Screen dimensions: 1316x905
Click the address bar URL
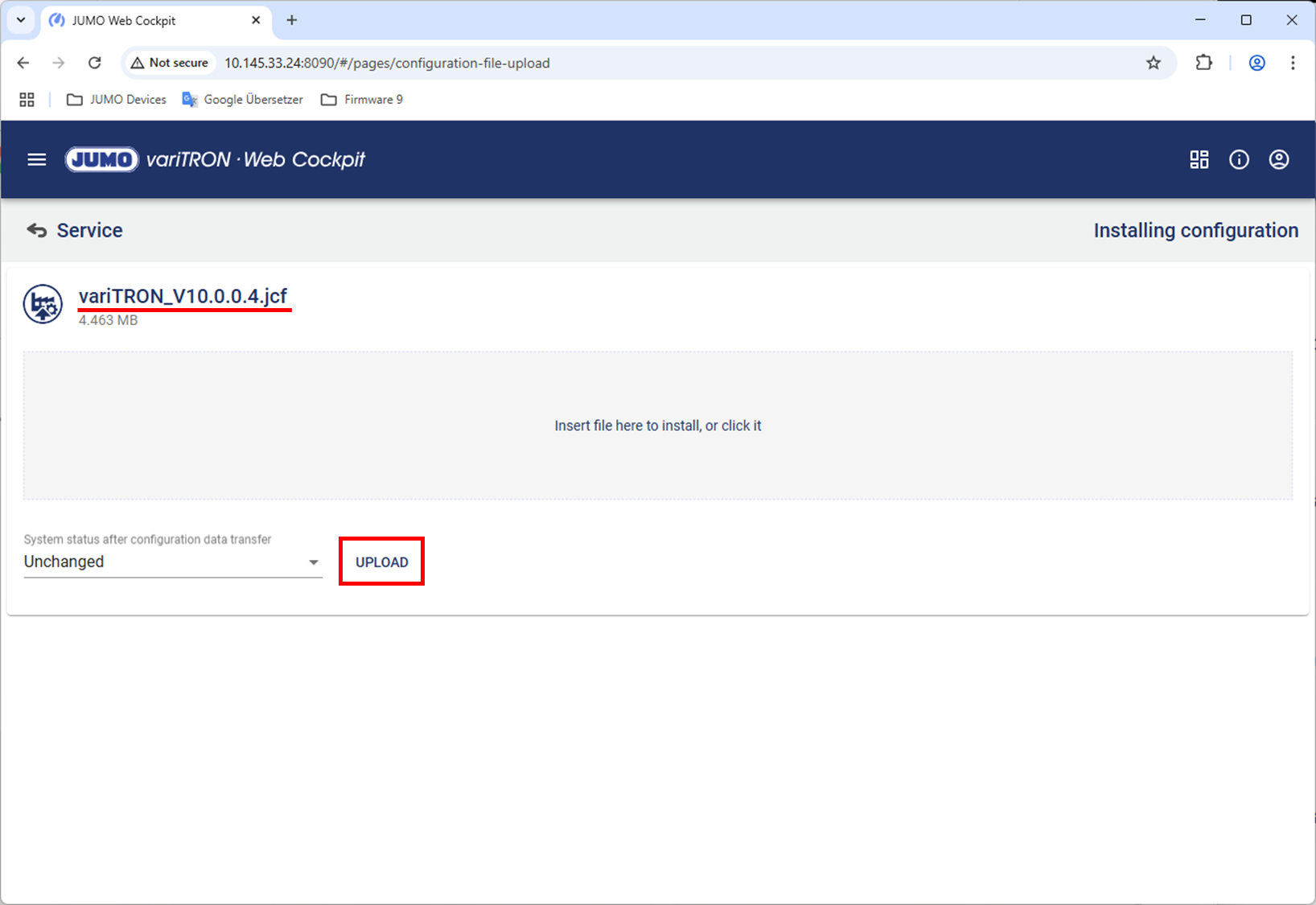pos(387,63)
